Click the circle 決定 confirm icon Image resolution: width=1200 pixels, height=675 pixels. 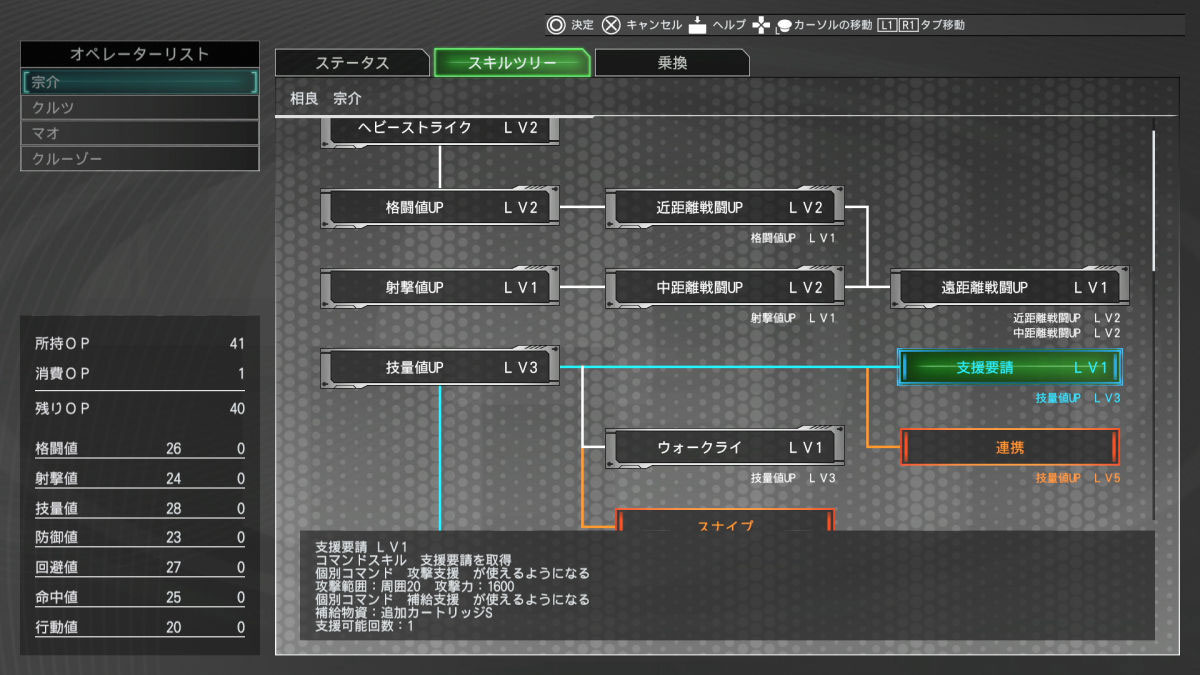click(x=555, y=25)
